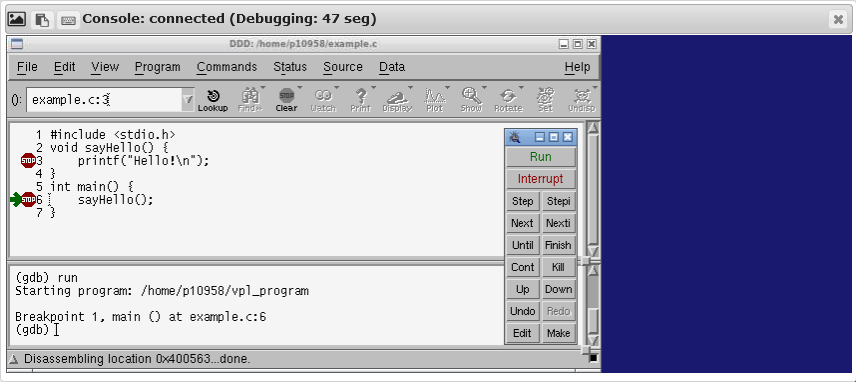Open the Watch button dropdown arrow
Screen dimensions: 856x382
336,87
